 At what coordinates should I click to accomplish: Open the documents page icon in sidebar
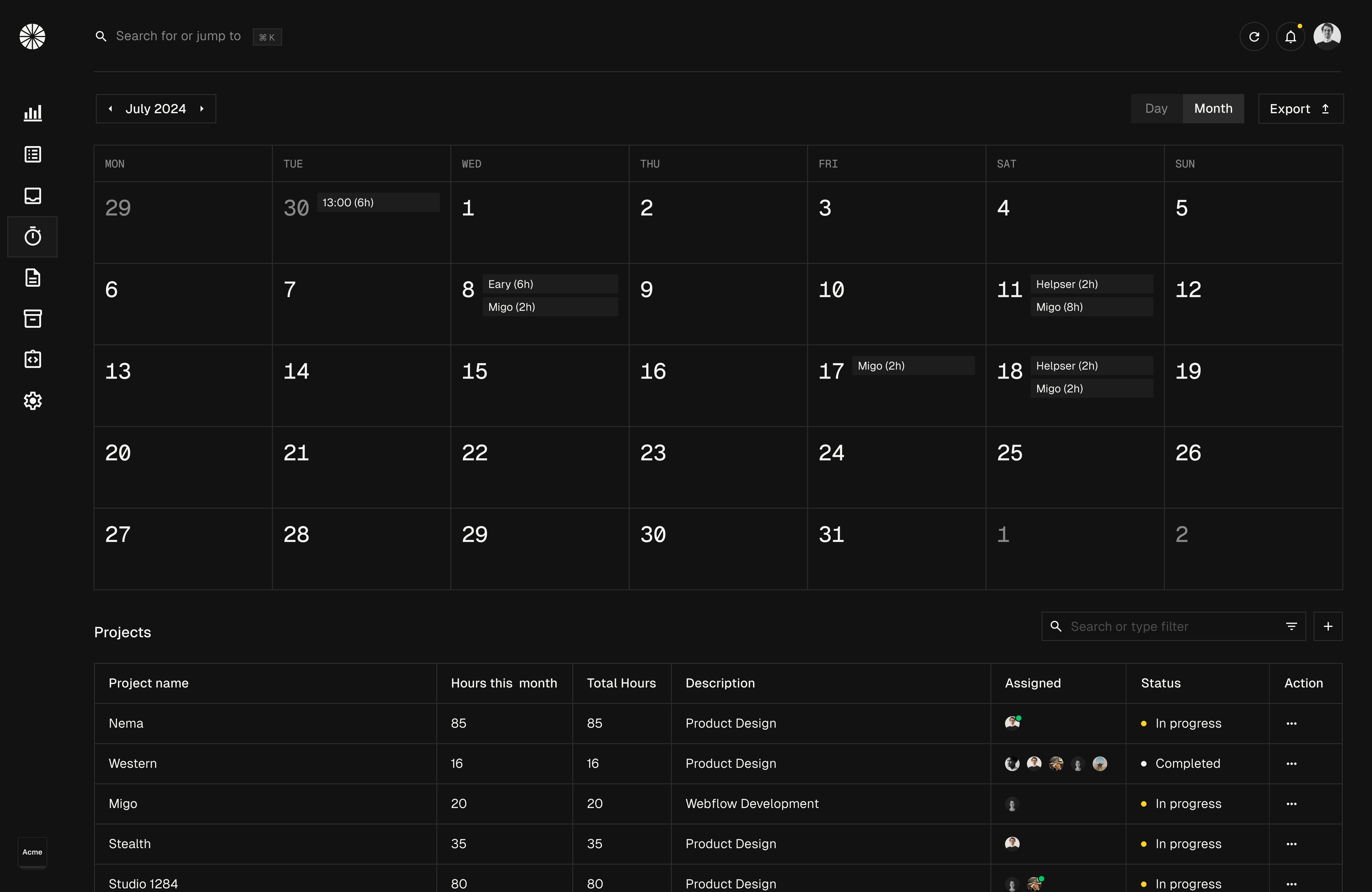(33, 278)
